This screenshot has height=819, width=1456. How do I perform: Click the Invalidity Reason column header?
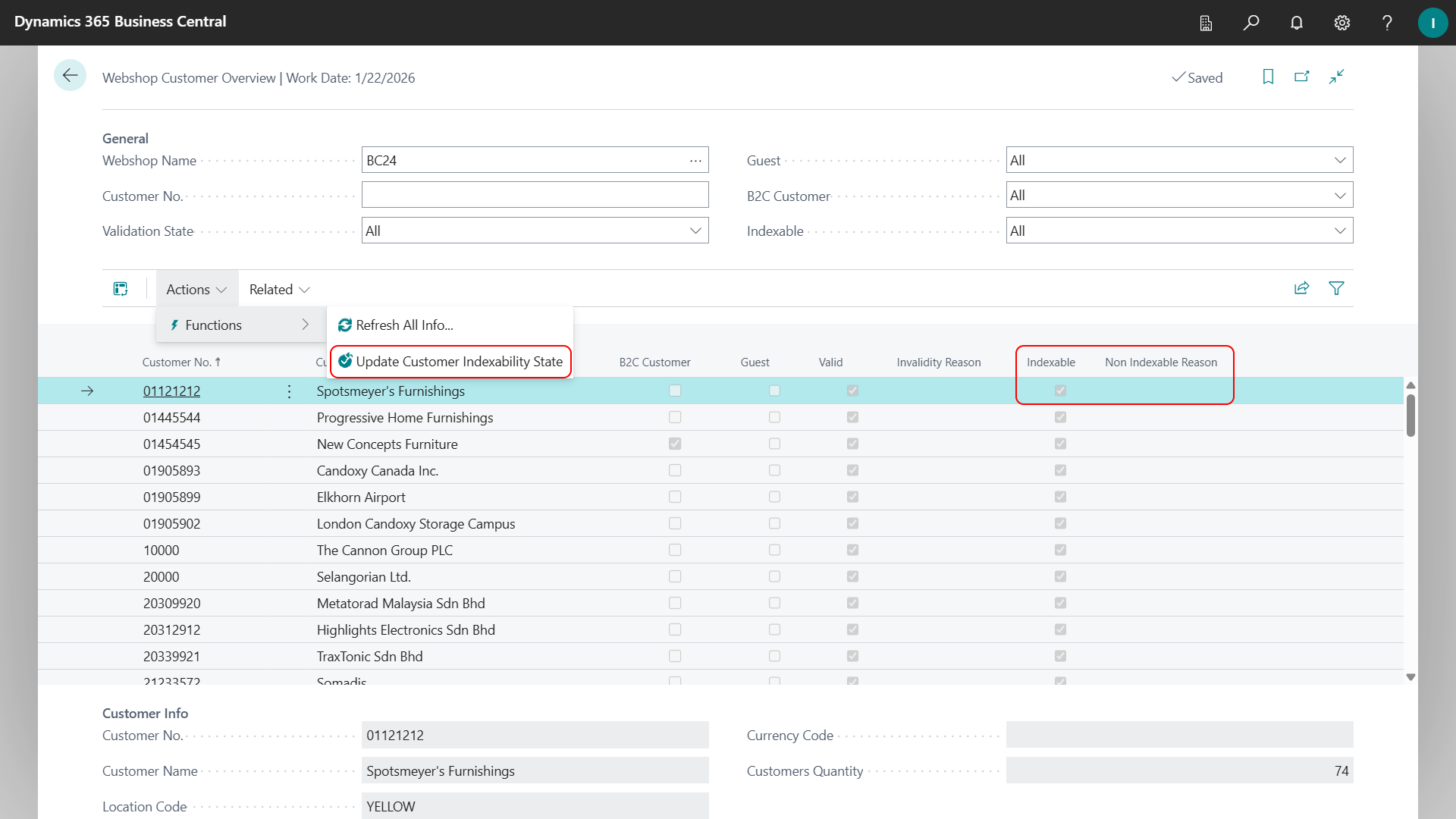[x=938, y=362]
